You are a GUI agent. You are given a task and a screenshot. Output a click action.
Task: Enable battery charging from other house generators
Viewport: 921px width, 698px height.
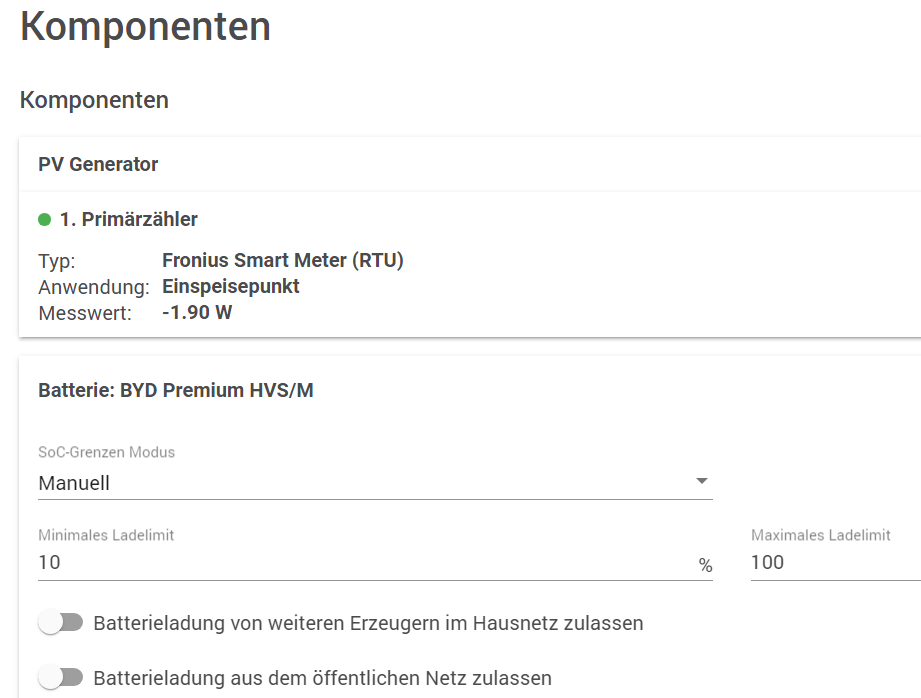click(60, 623)
